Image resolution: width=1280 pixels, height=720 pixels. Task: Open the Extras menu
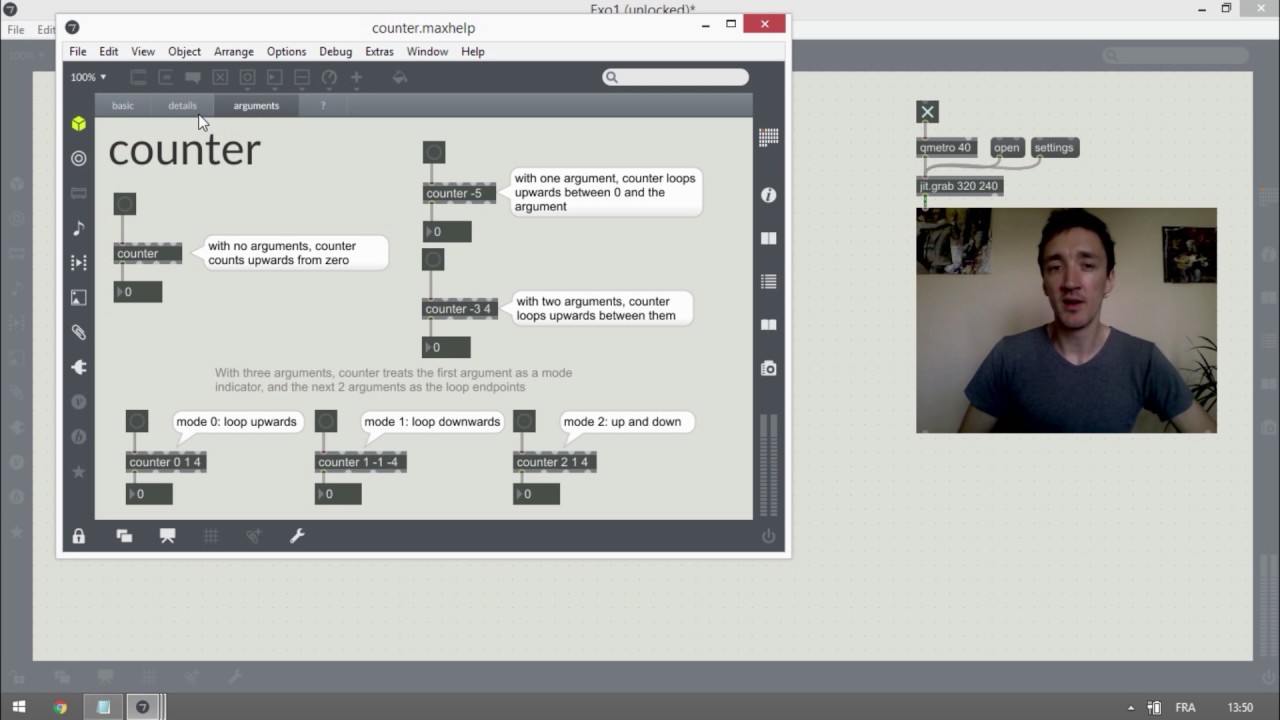(x=379, y=51)
